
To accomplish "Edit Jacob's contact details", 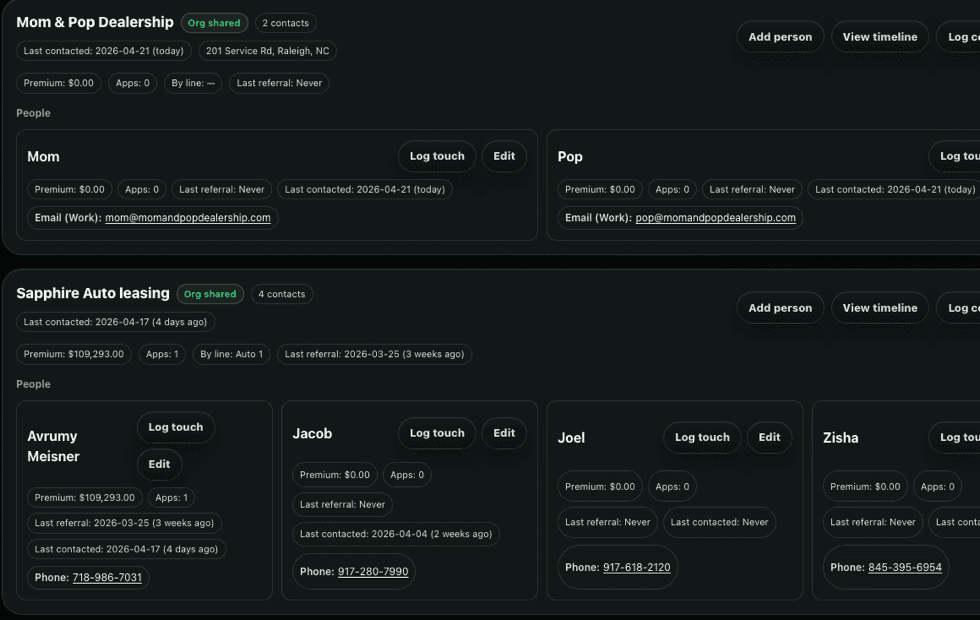I will tap(503, 433).
